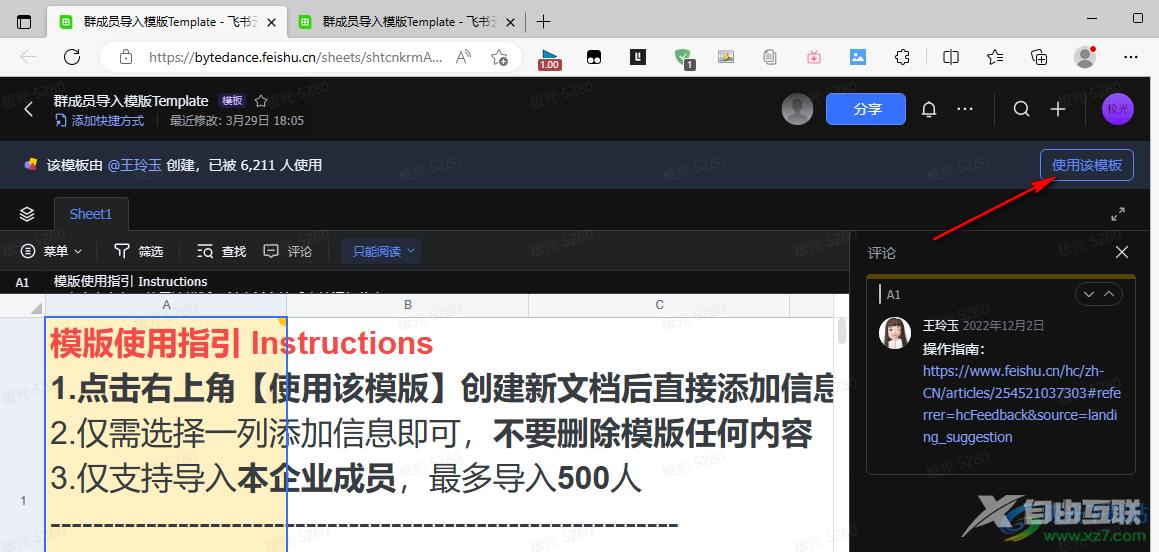
Task: Open the favorites list
Action: (995, 57)
